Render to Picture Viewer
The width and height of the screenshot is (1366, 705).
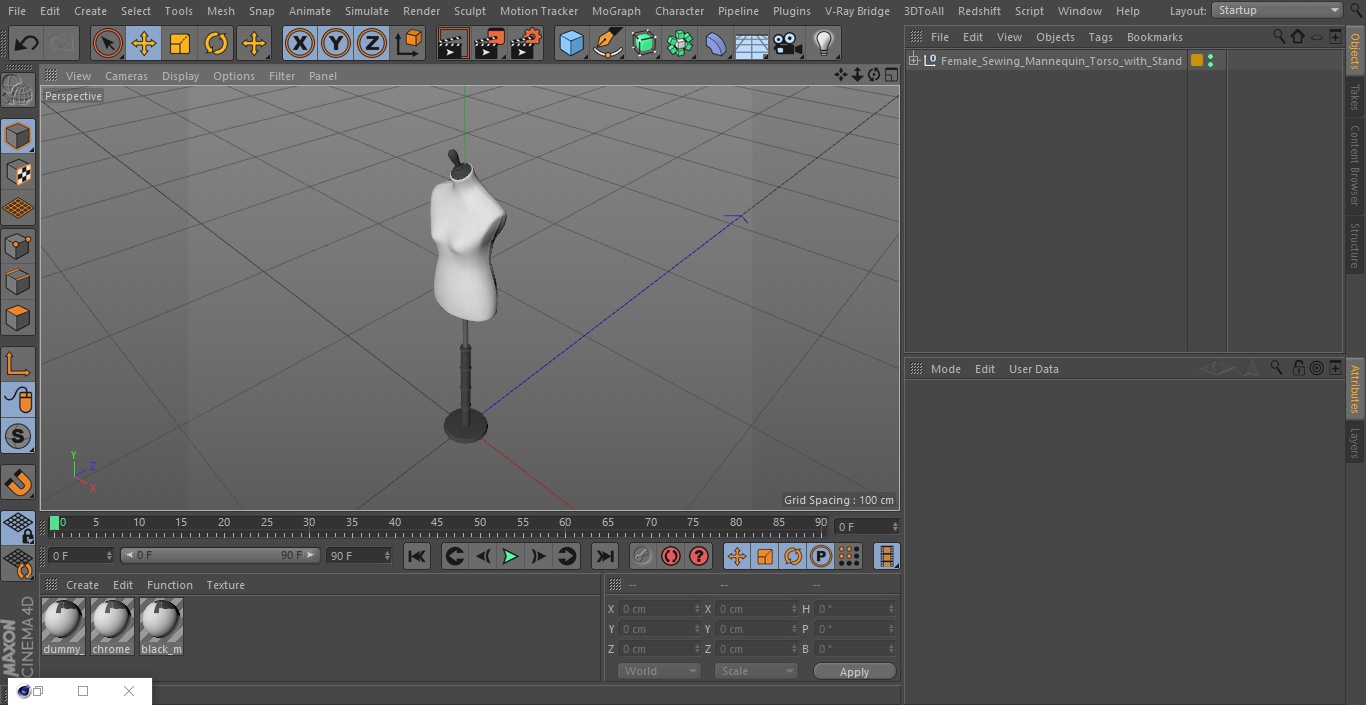pos(489,43)
